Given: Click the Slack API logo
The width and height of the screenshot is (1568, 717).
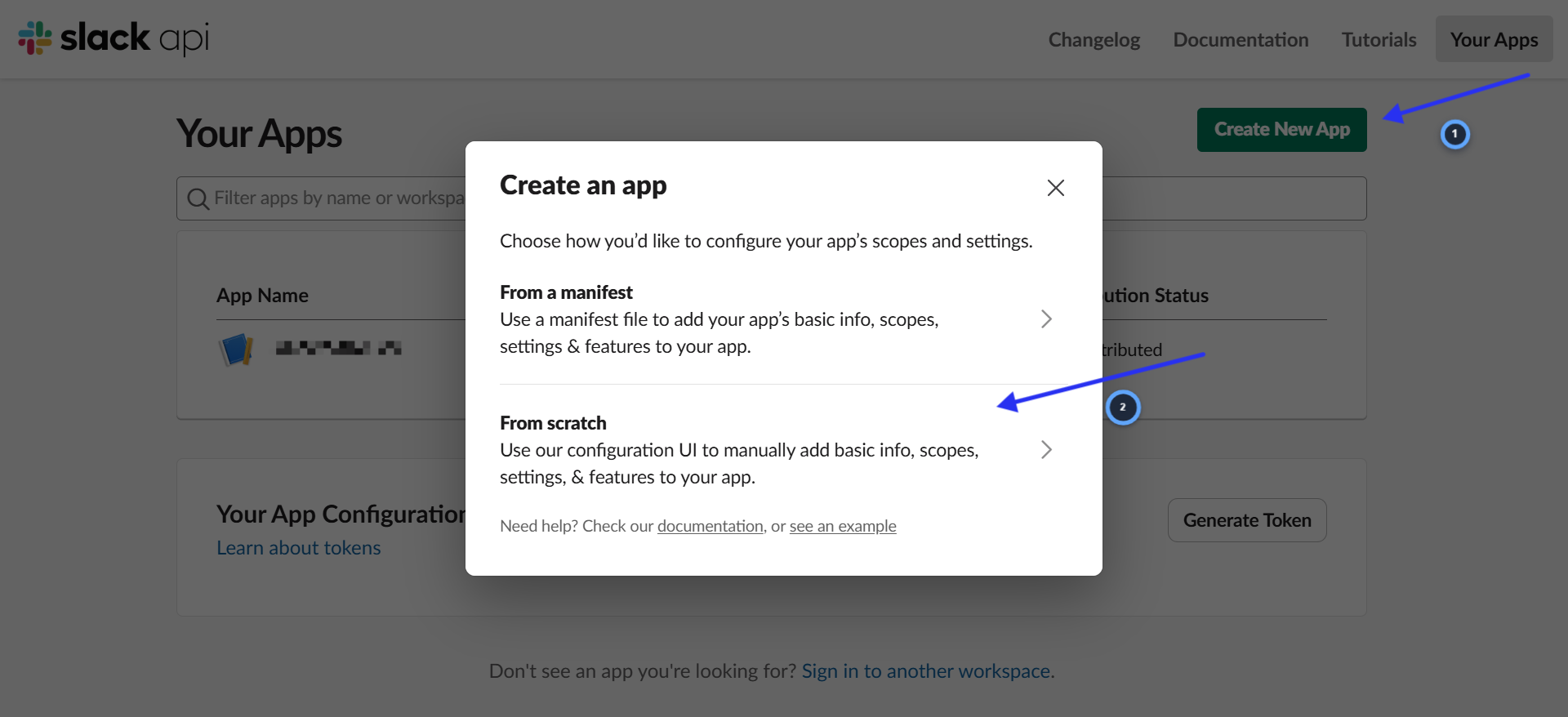Looking at the screenshot, I should click(114, 38).
